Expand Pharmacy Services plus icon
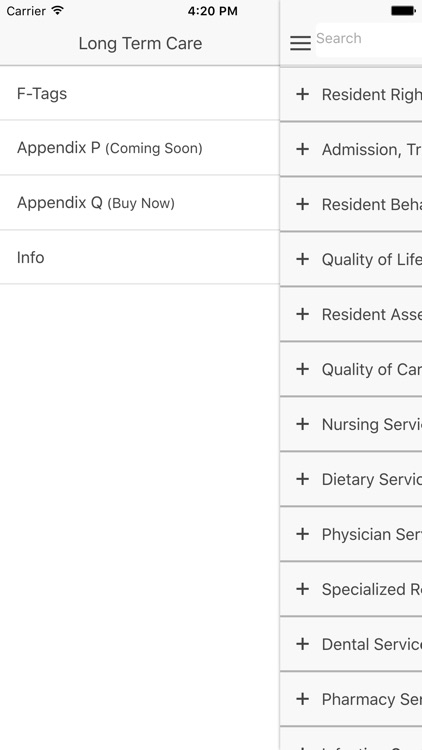The image size is (422, 750). click(x=302, y=699)
